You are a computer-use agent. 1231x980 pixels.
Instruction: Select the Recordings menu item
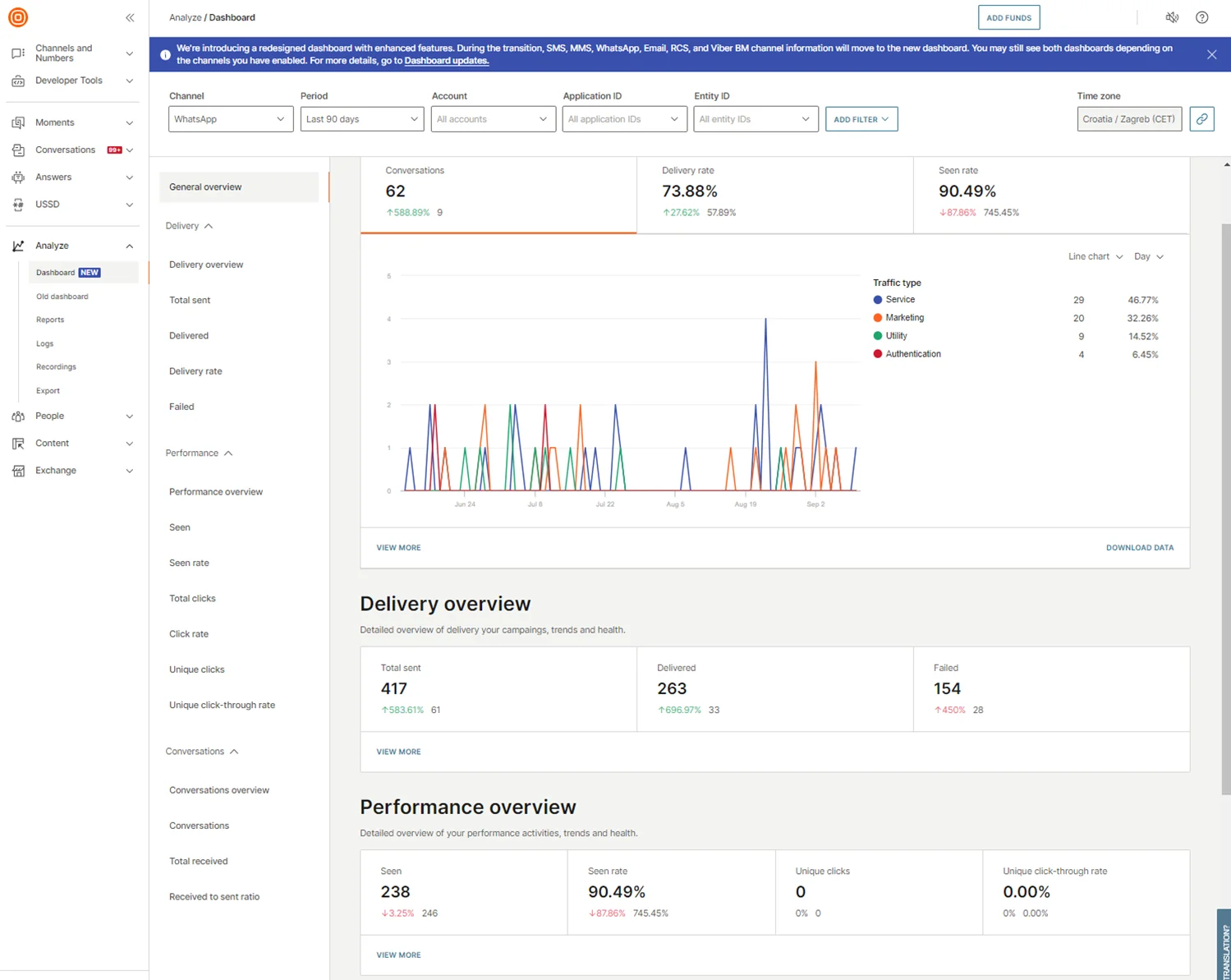point(56,366)
